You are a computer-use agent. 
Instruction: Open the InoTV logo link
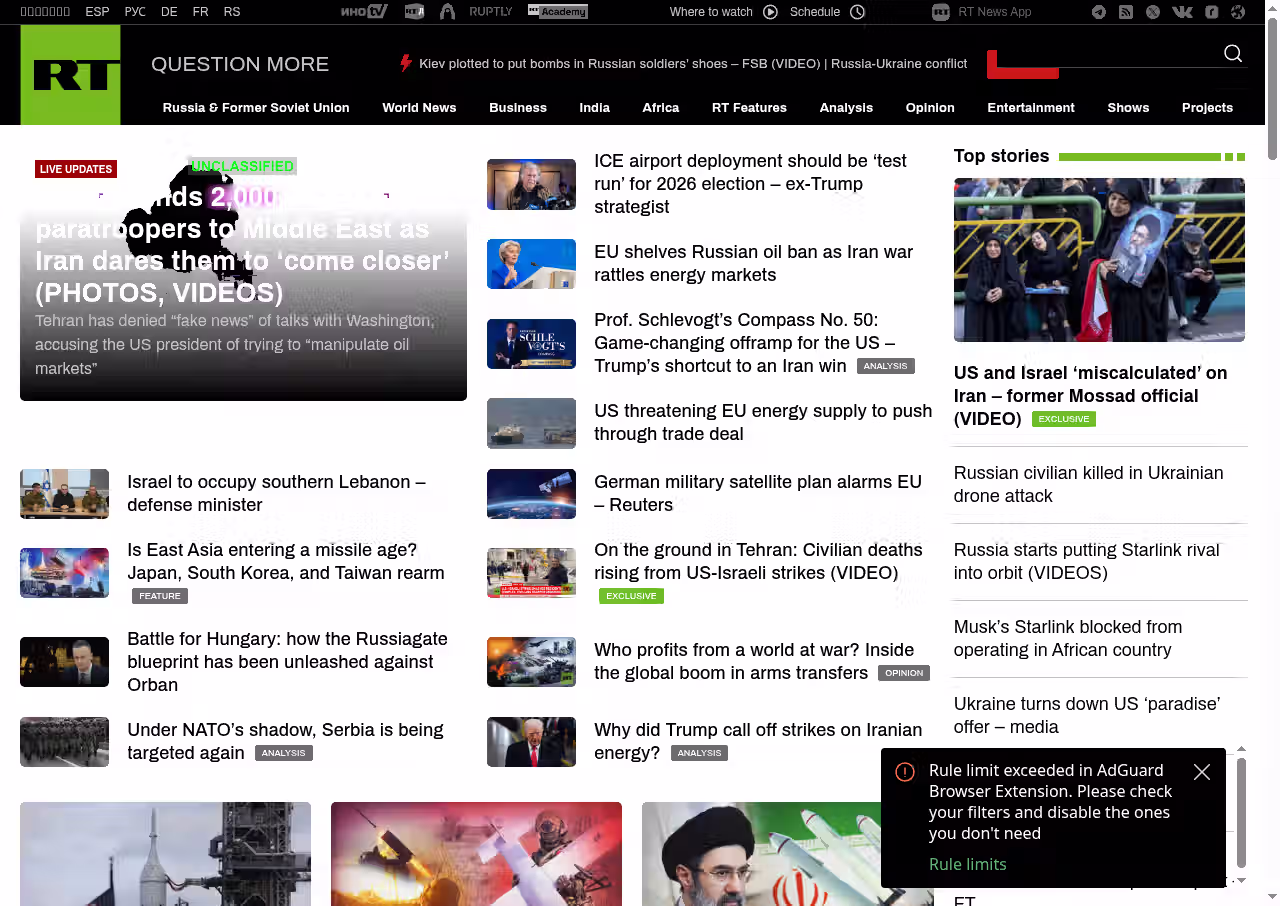364,12
